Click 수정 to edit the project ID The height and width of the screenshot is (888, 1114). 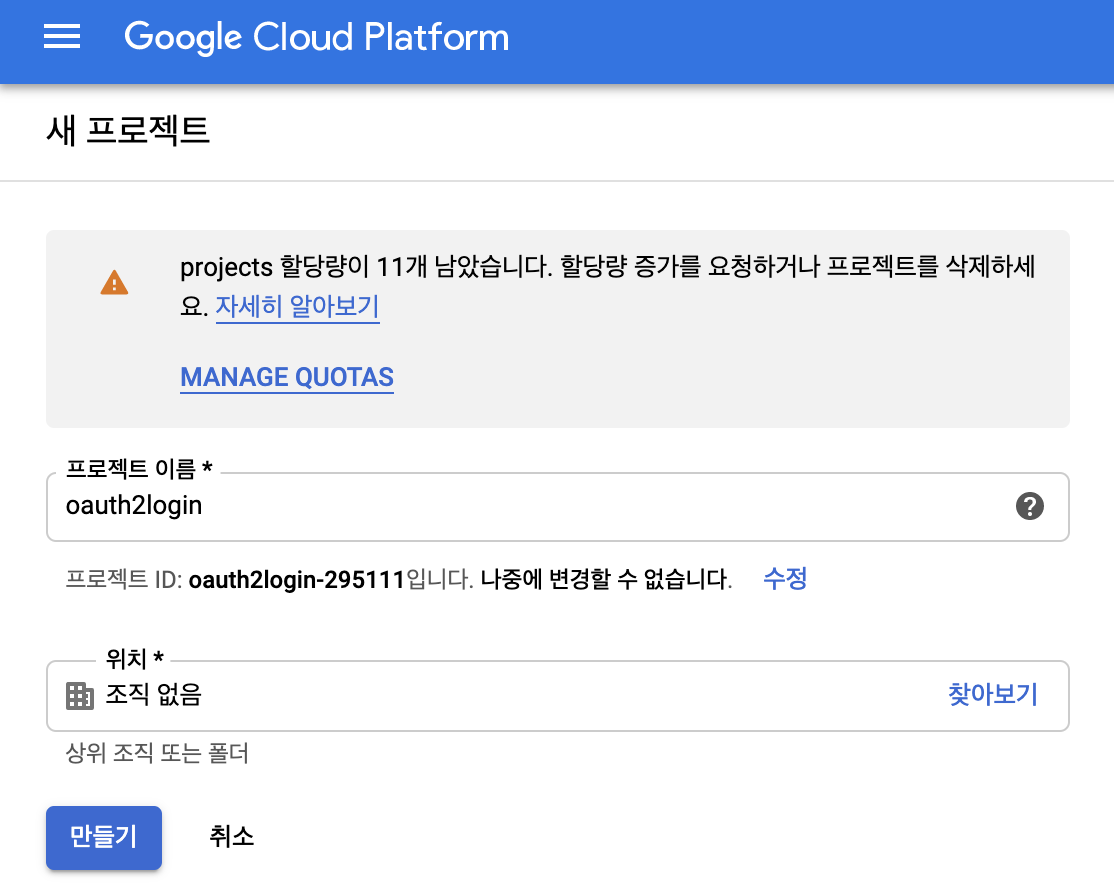[x=785, y=579]
